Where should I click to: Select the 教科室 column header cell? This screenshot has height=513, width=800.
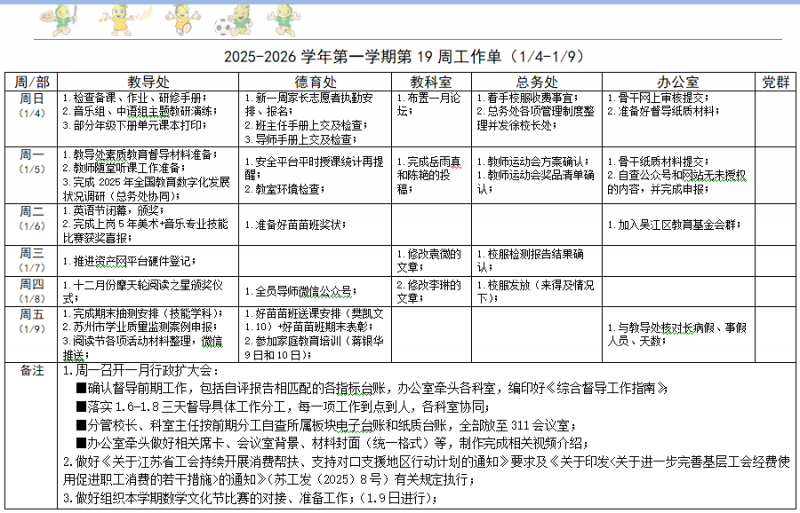point(431,81)
